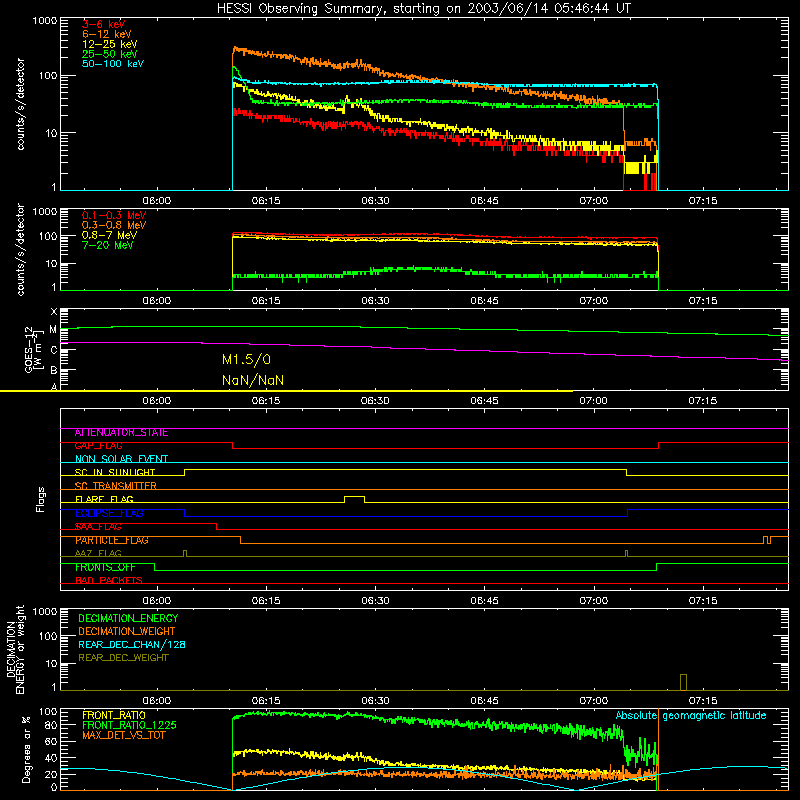Click the DECIMATION ENERGY or weight axis title
The height and width of the screenshot is (800, 800).
coord(15,649)
